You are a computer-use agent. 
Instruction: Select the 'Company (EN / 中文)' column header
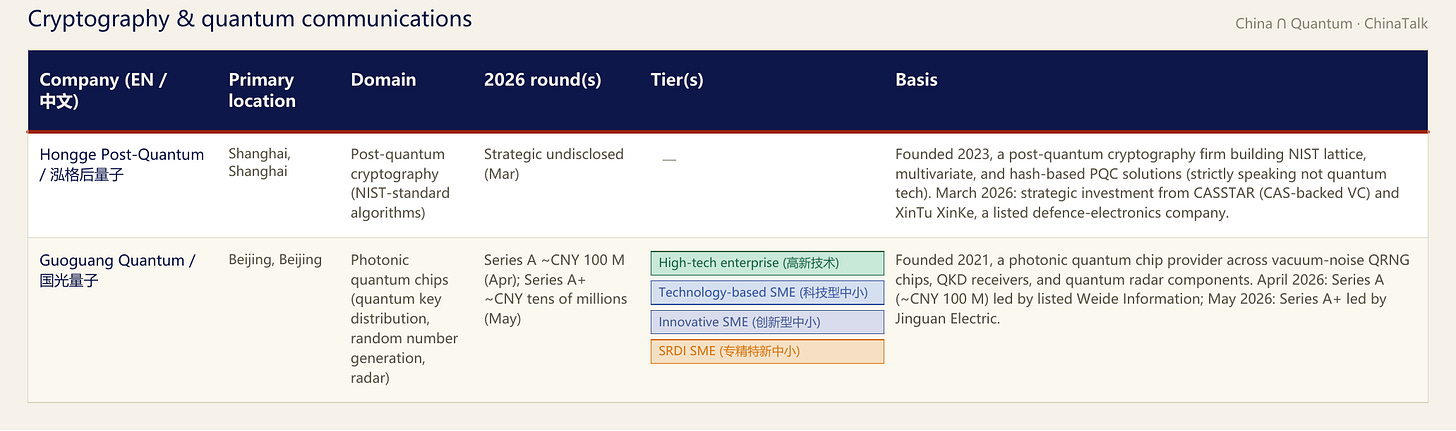[x=103, y=90]
